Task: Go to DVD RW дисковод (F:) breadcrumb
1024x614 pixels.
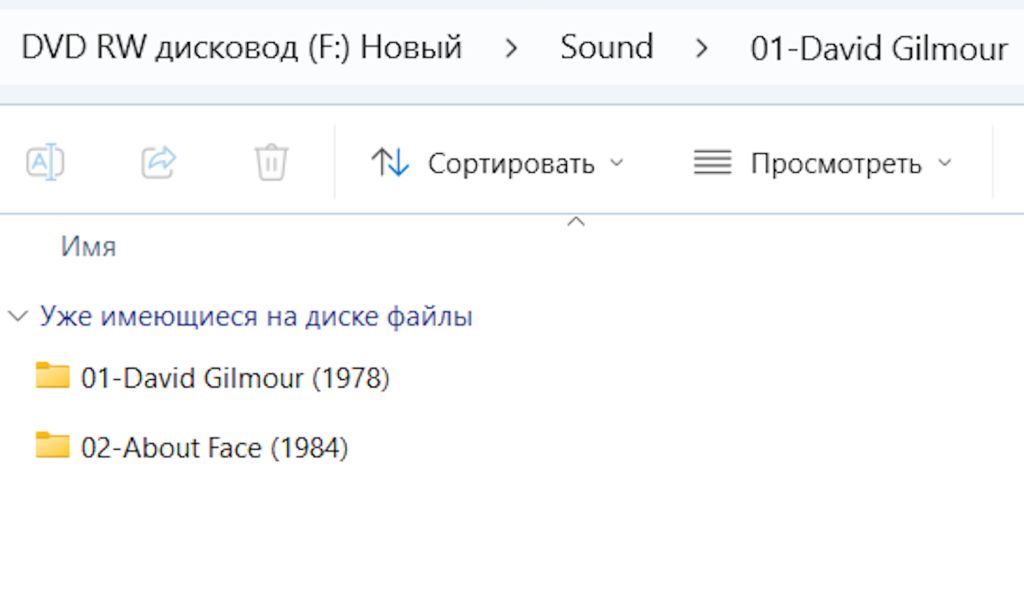Action: click(242, 47)
